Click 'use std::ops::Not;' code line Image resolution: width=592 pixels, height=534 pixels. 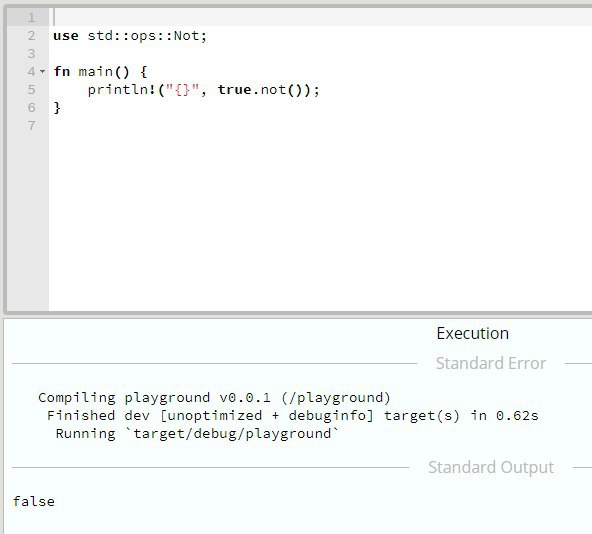click(130, 35)
